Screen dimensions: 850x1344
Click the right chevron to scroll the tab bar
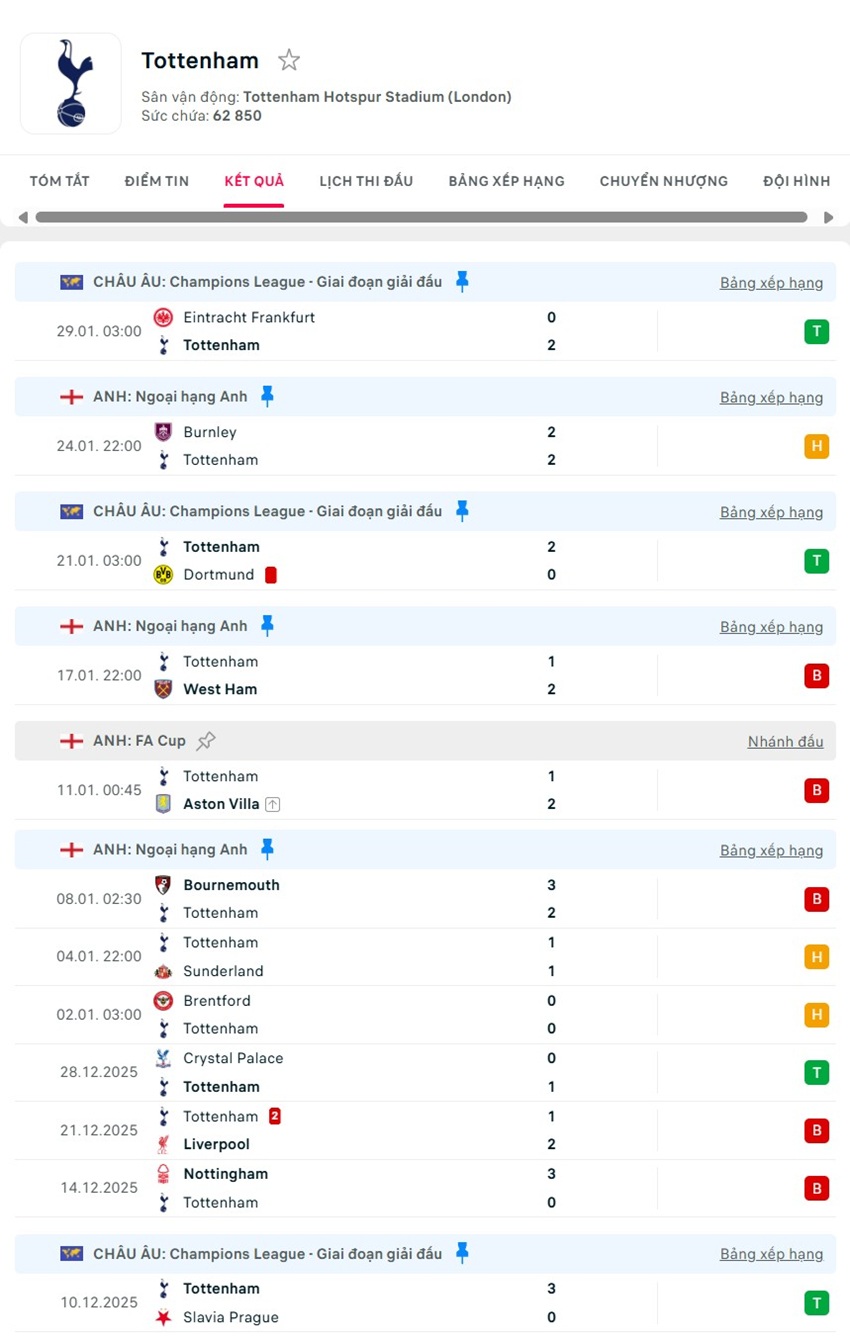click(829, 216)
